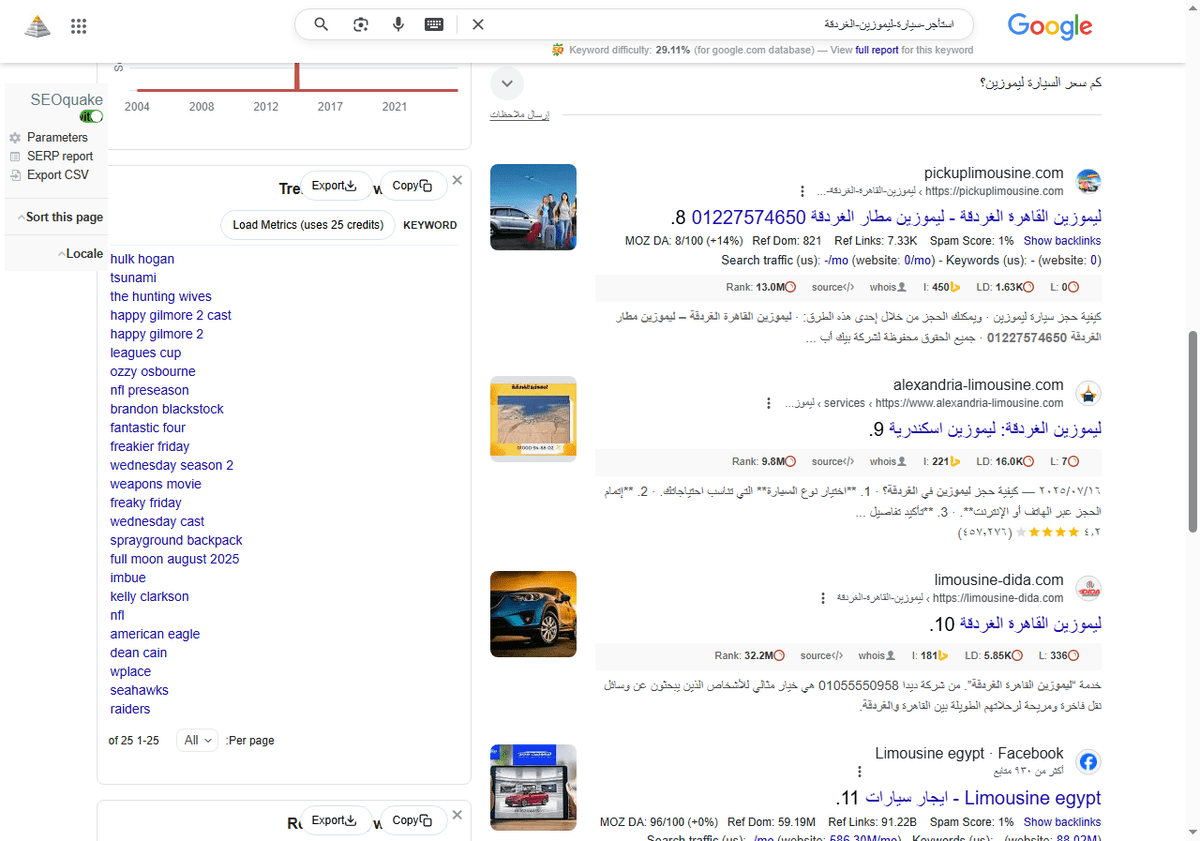Open the All per-page dropdown
The image size is (1200, 841).
[196, 740]
